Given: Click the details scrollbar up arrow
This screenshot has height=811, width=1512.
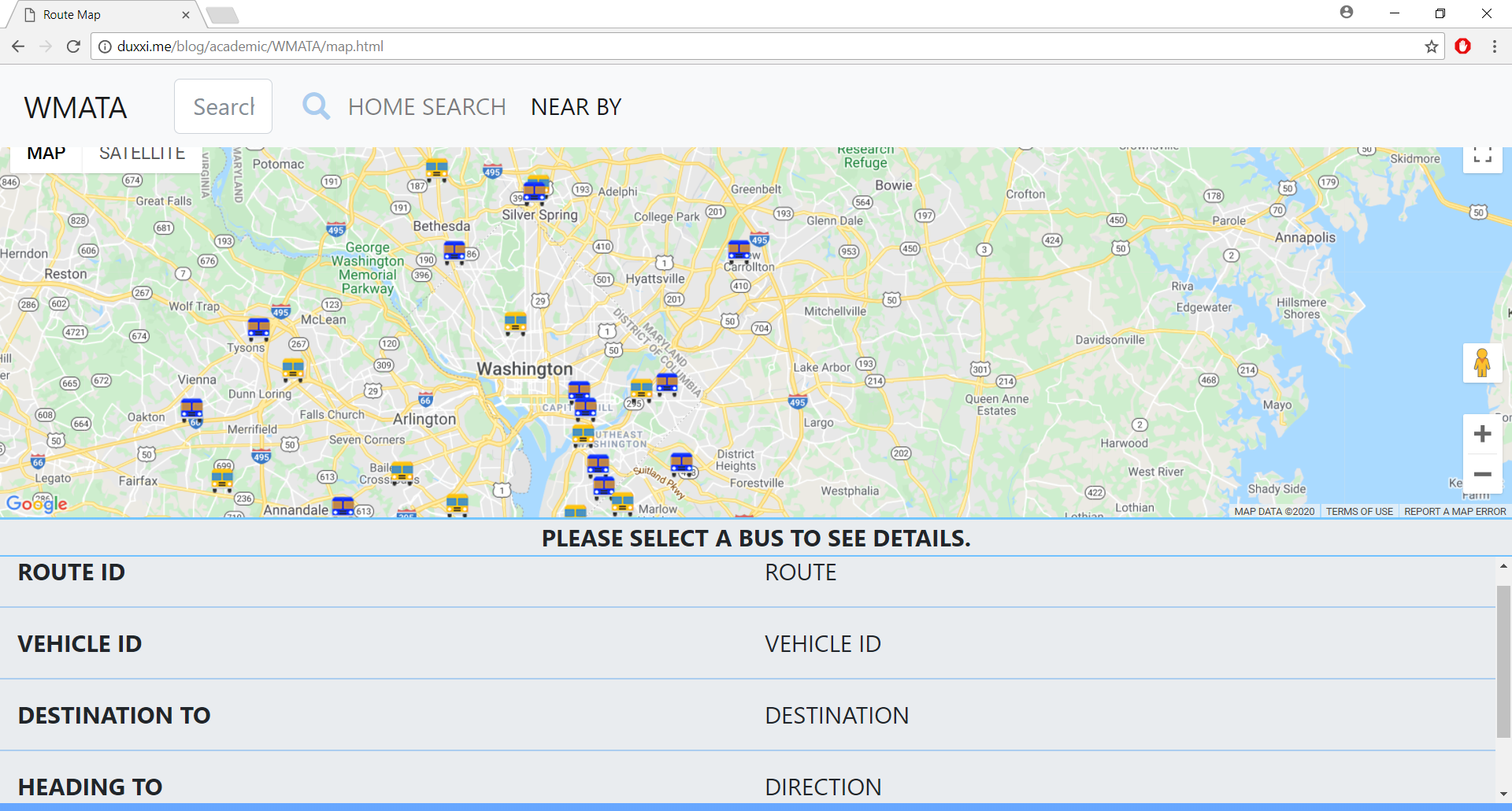Looking at the screenshot, I should coord(1503,565).
